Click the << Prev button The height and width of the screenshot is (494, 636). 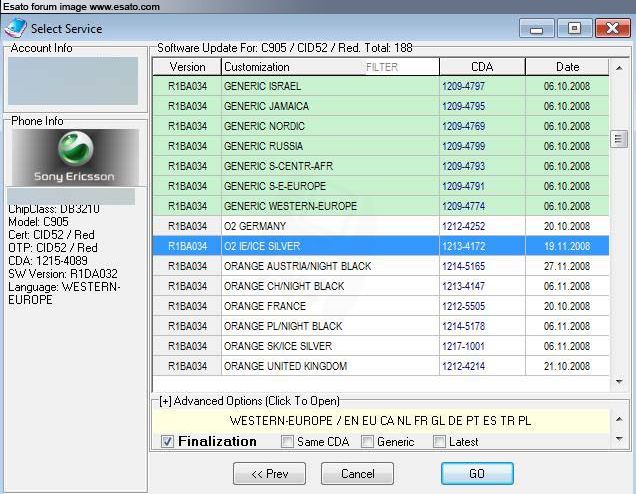[x=269, y=473]
